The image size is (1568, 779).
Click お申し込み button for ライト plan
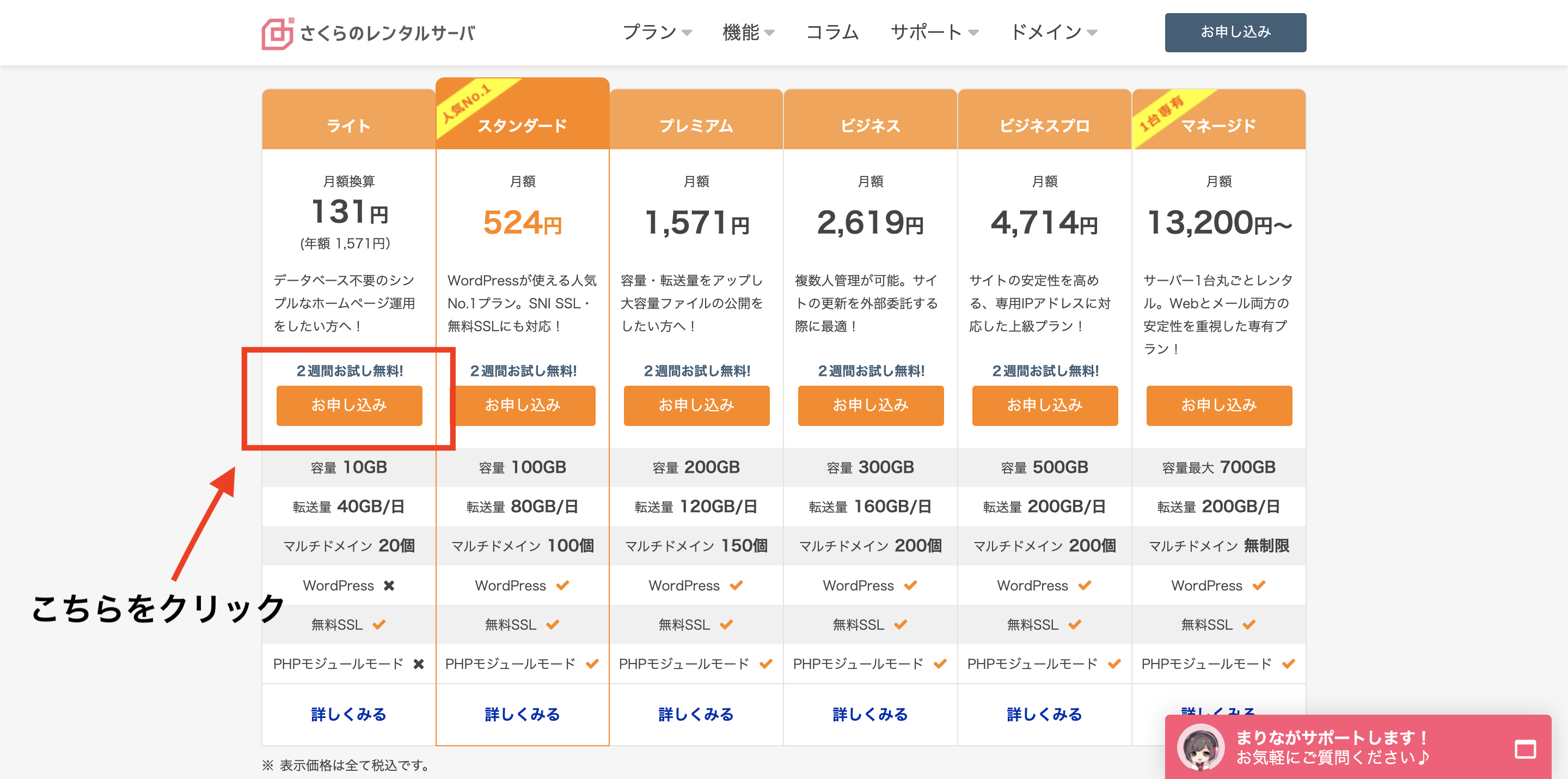349,405
